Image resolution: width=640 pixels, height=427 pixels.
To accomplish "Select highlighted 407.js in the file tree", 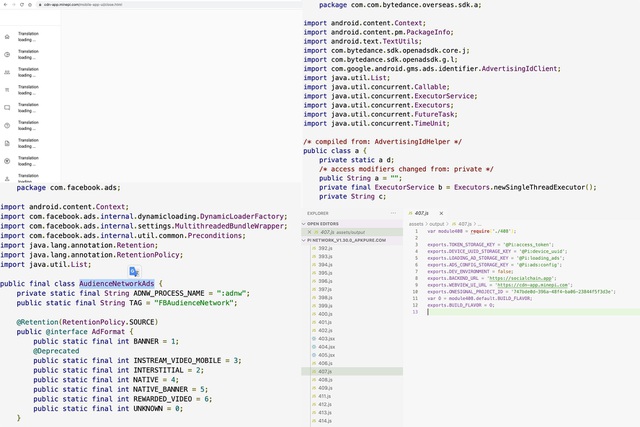I will pos(352,371).
